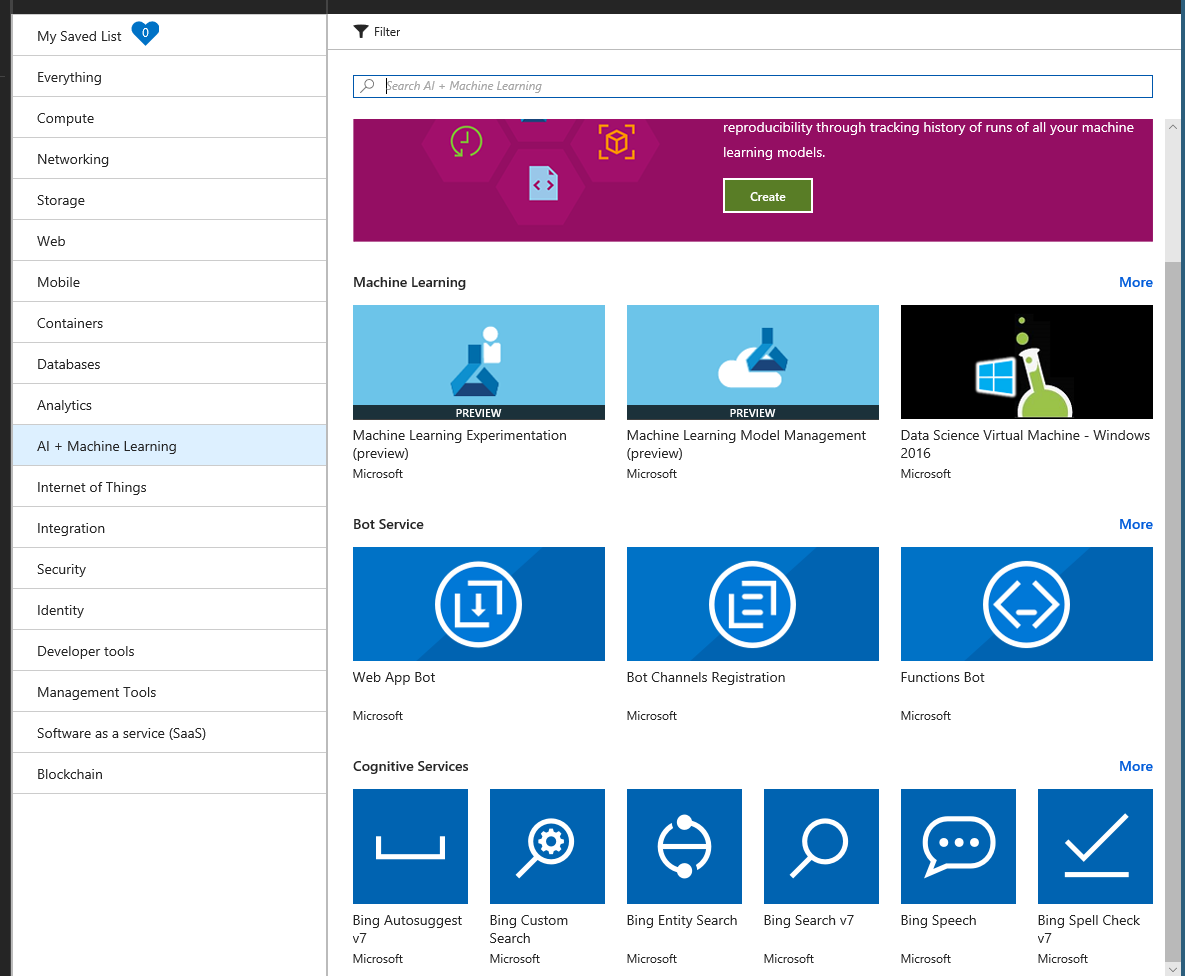The height and width of the screenshot is (976, 1185).
Task: Click More link for Machine Learning
Action: 1135,282
